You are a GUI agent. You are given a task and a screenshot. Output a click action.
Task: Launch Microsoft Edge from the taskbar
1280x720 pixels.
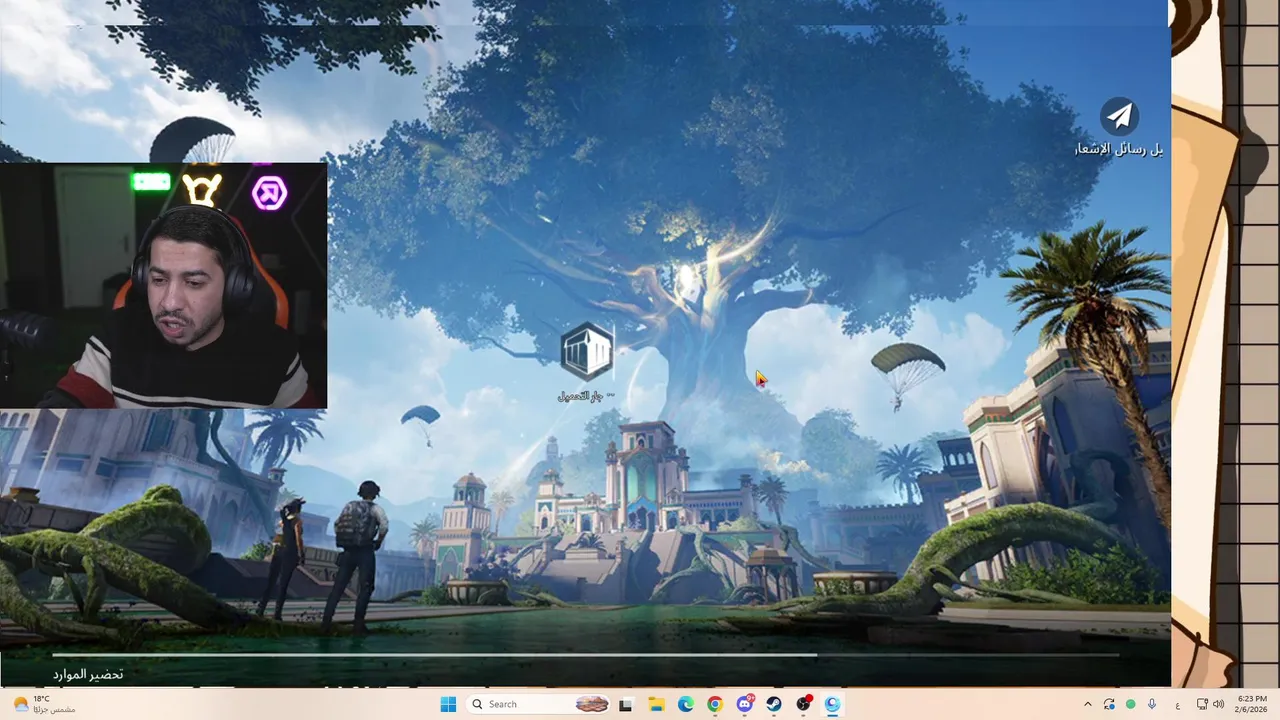[686, 704]
